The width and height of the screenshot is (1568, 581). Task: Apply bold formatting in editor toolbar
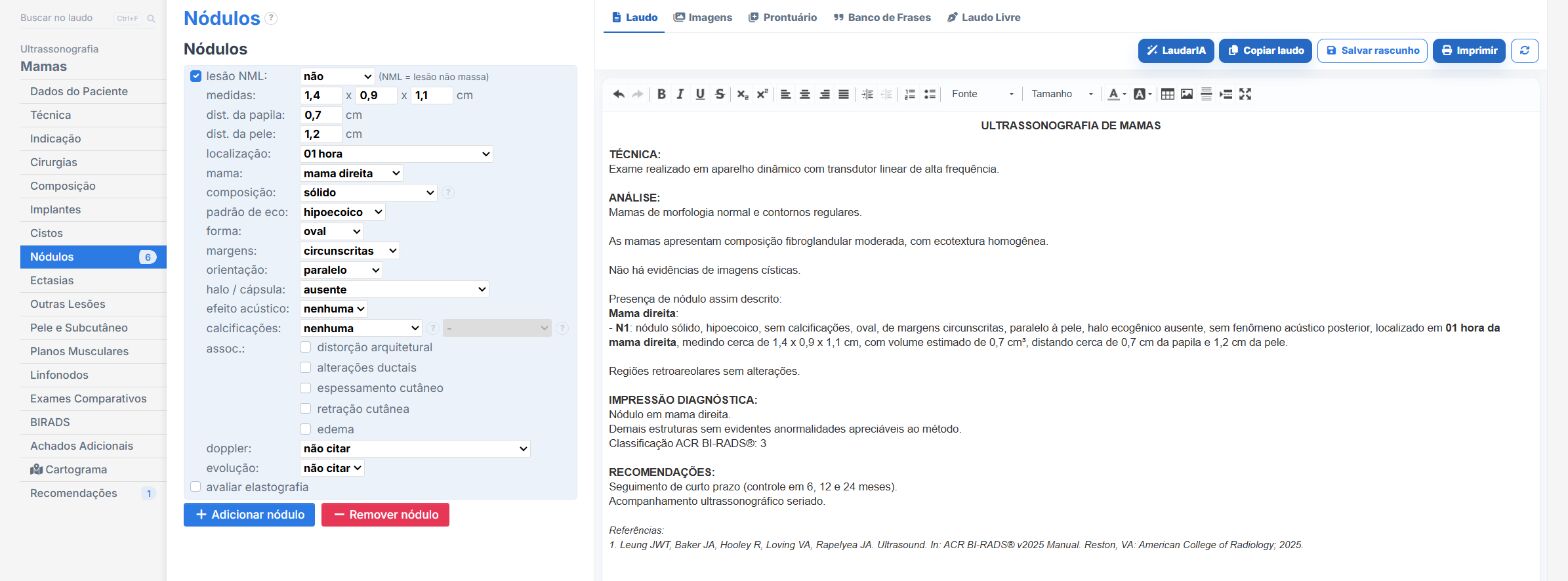pyautogui.click(x=661, y=94)
